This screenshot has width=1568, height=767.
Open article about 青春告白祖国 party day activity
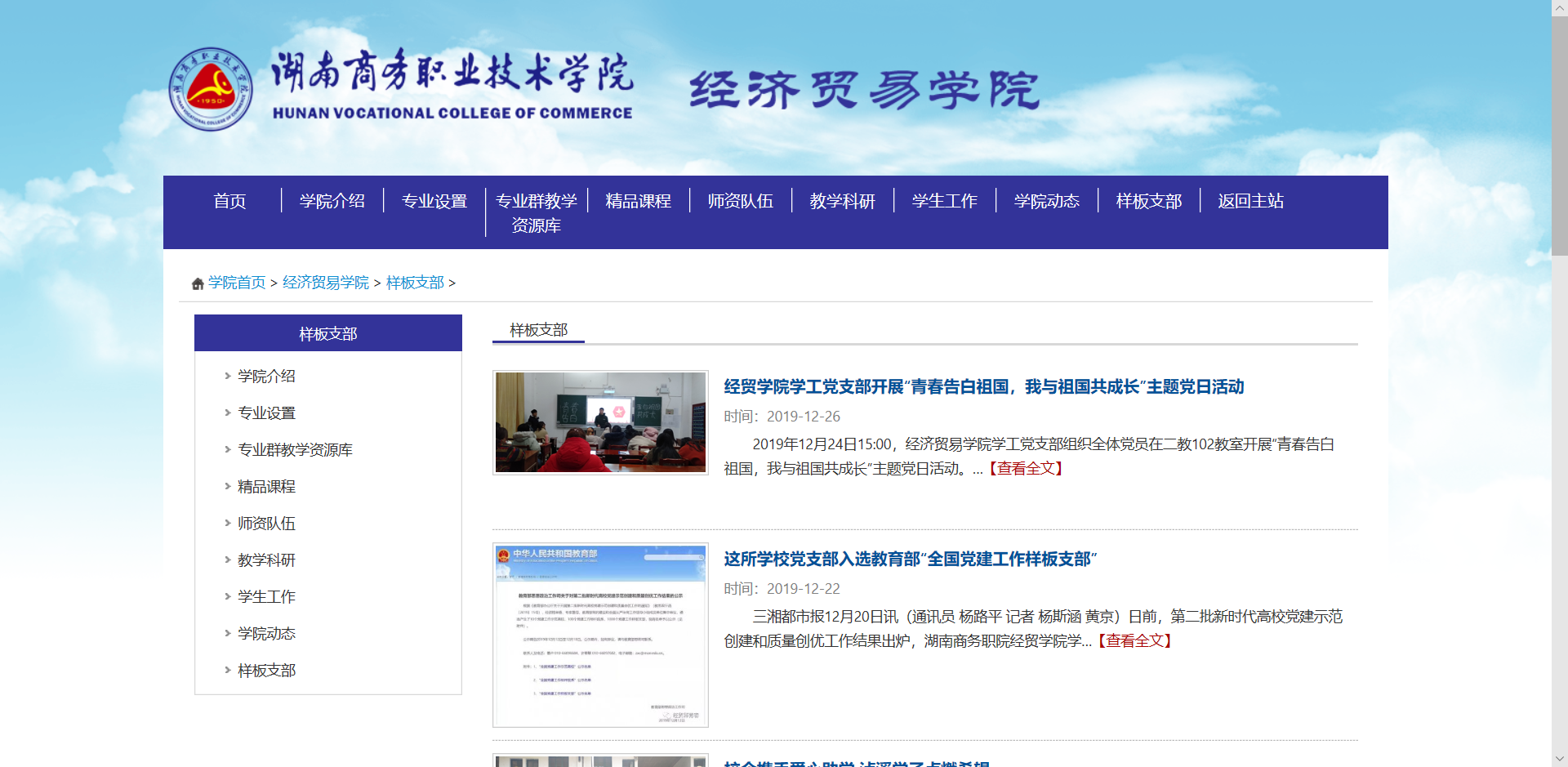[x=983, y=386]
